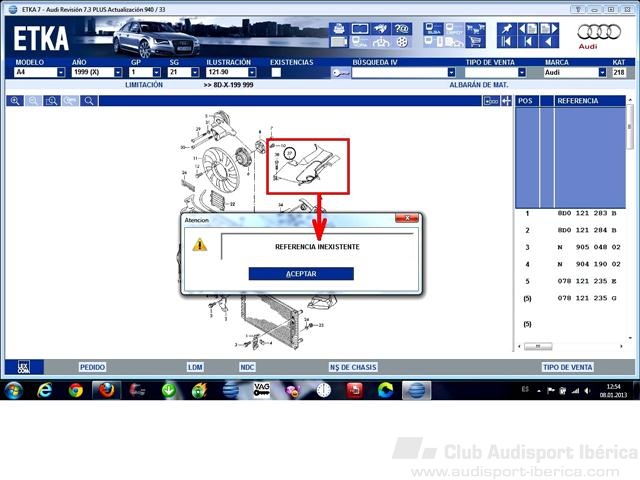Zoom out on the illustration
Image resolution: width=640 pixels, height=480 pixels.
[33, 101]
